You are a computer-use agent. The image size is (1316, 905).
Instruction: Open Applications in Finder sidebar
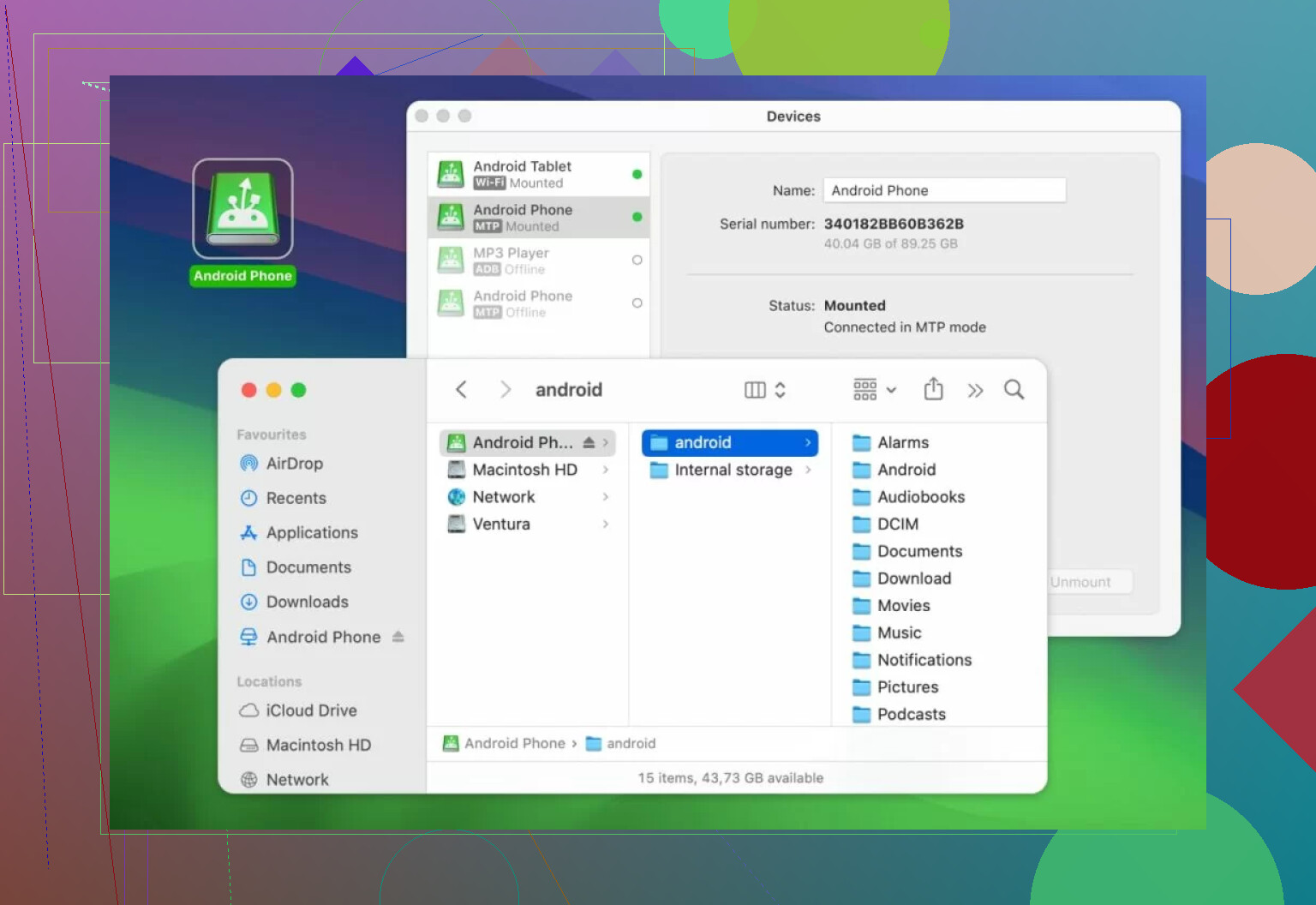[299, 532]
